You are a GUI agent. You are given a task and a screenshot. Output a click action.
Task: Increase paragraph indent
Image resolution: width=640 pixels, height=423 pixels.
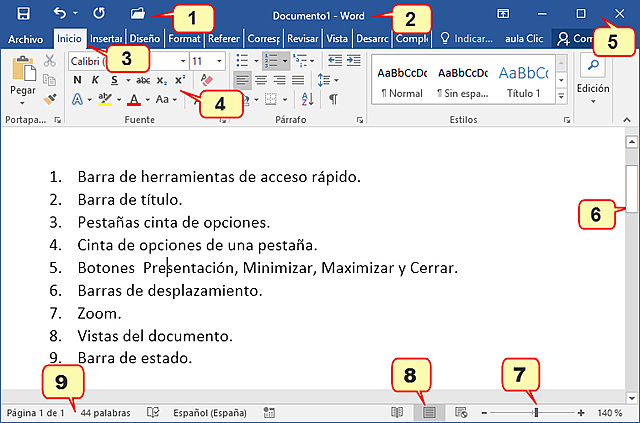pyautogui.click(x=353, y=61)
